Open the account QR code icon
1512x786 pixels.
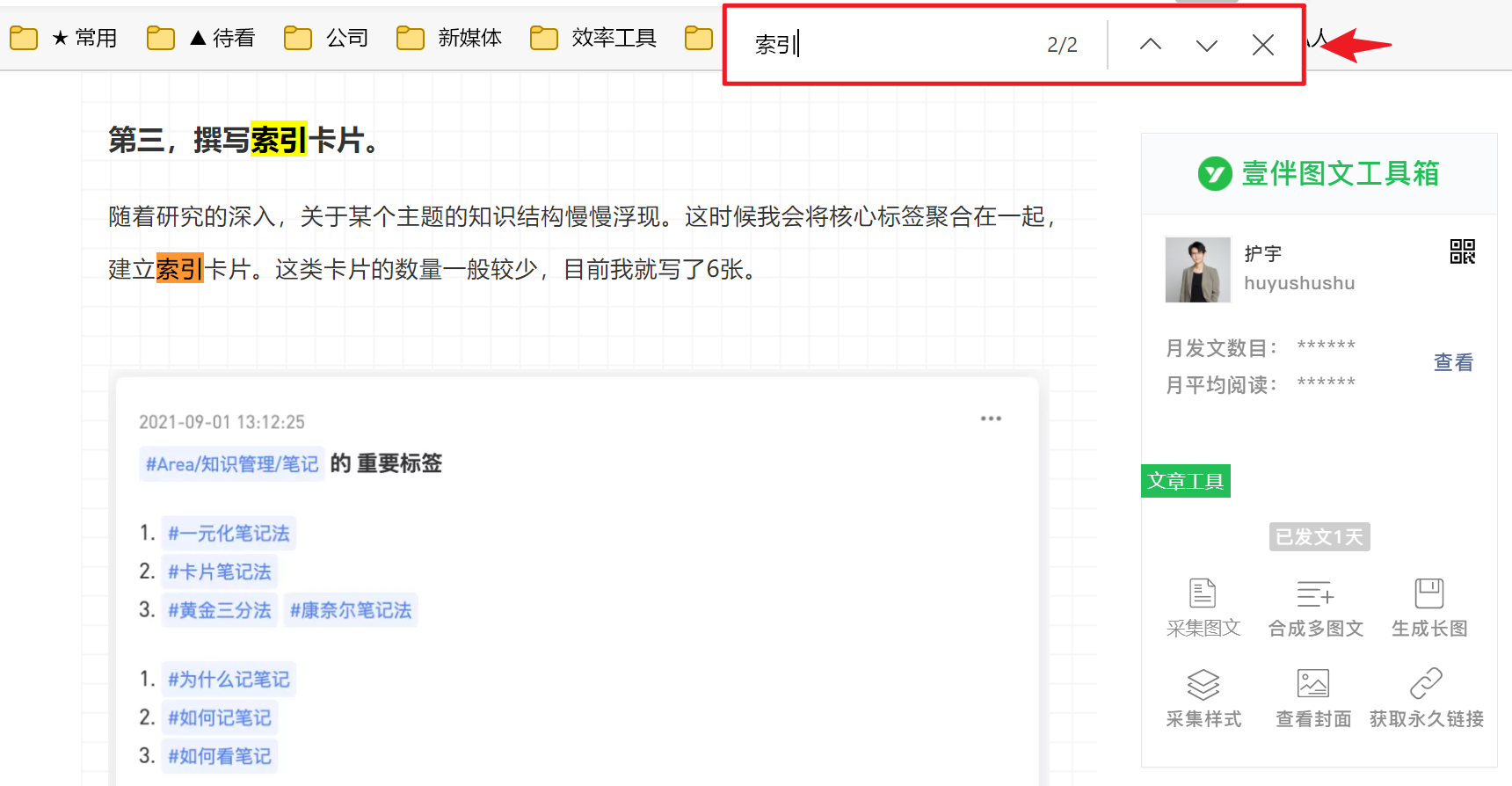1462,252
